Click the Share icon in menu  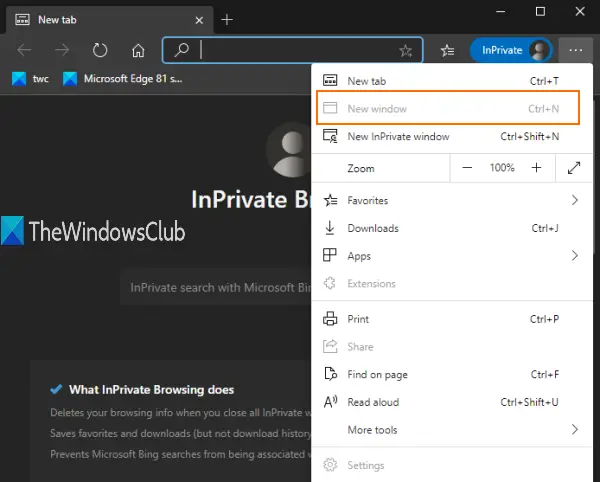point(330,346)
